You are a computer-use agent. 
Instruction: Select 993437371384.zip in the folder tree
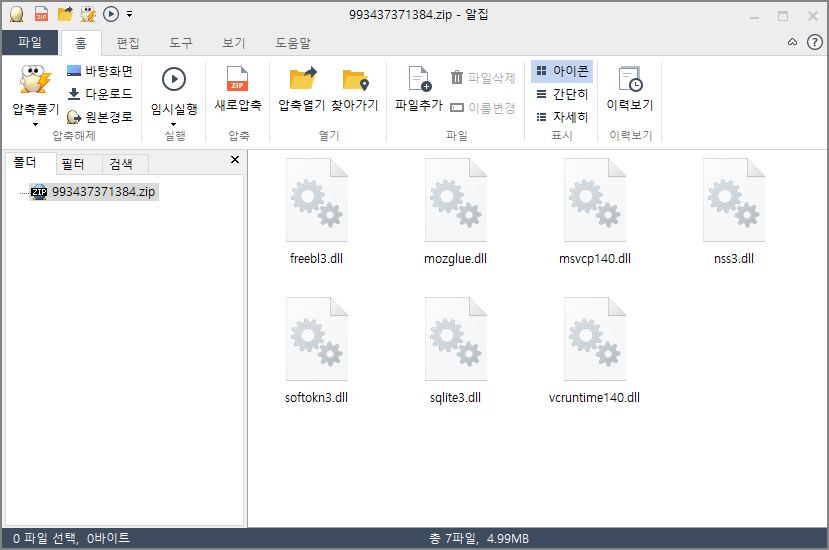pyautogui.click(x=94, y=191)
